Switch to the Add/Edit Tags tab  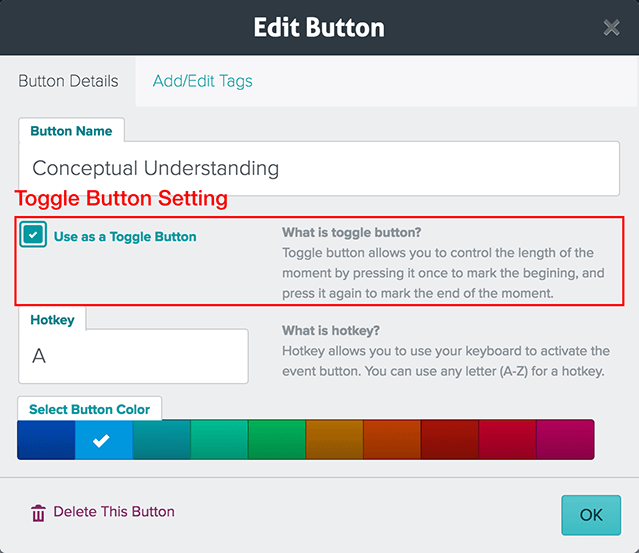coord(203,81)
